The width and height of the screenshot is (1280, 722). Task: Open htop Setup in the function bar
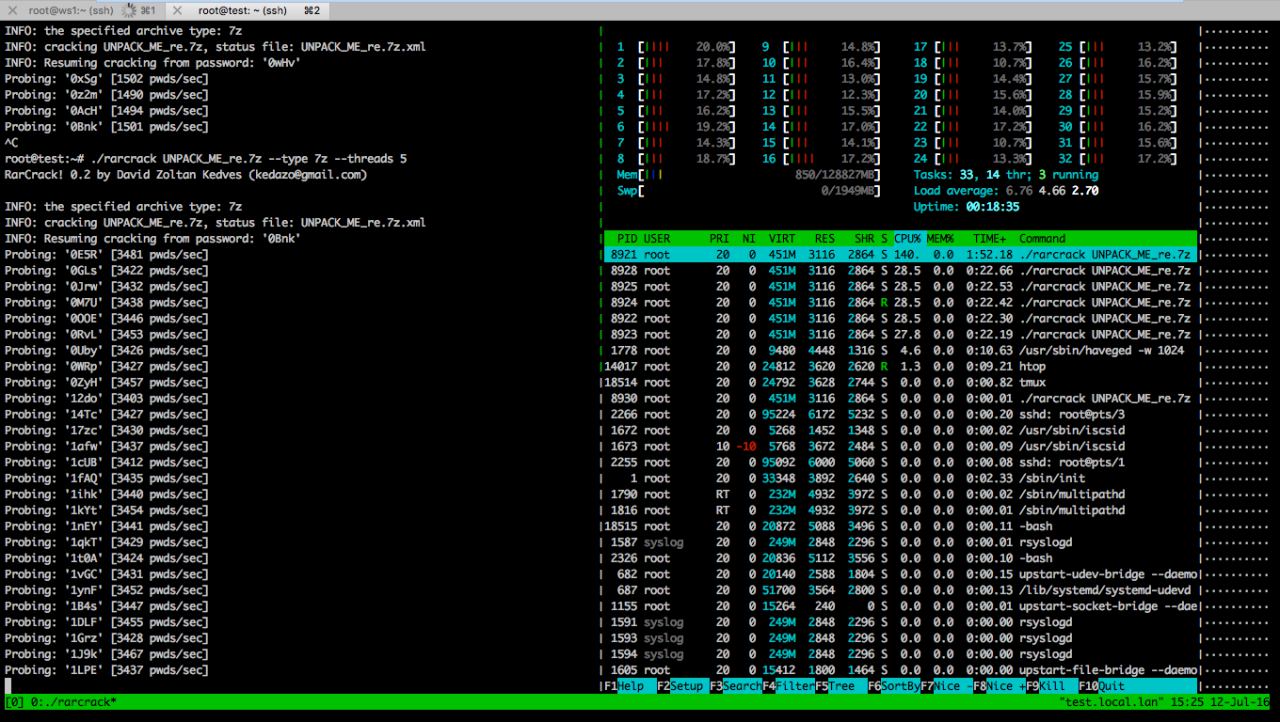(686, 687)
